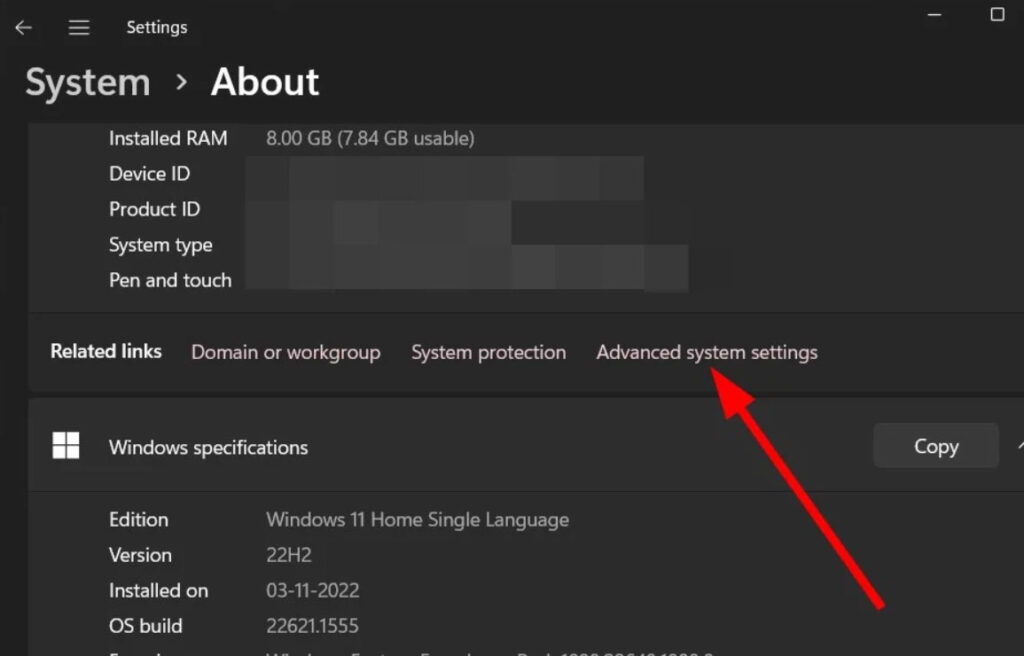
Task: Click the Windows logo icon
Action: point(66,446)
